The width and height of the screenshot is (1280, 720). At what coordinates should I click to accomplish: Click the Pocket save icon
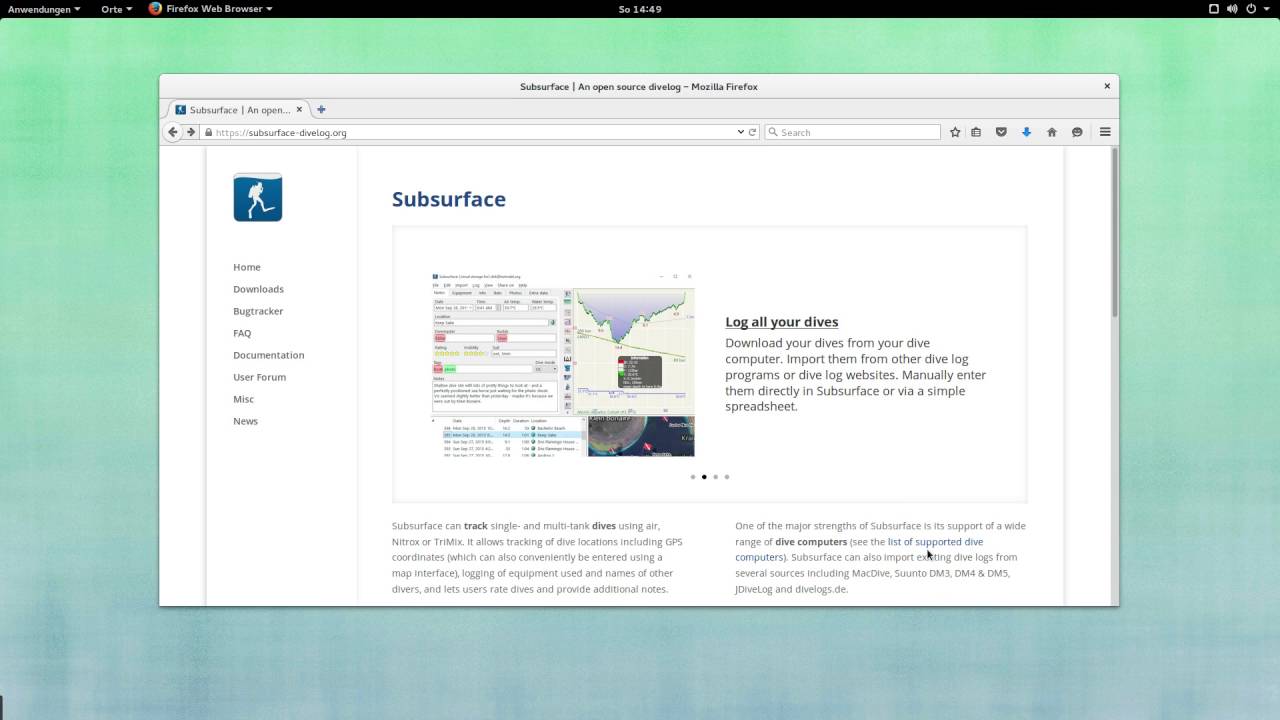click(1001, 132)
